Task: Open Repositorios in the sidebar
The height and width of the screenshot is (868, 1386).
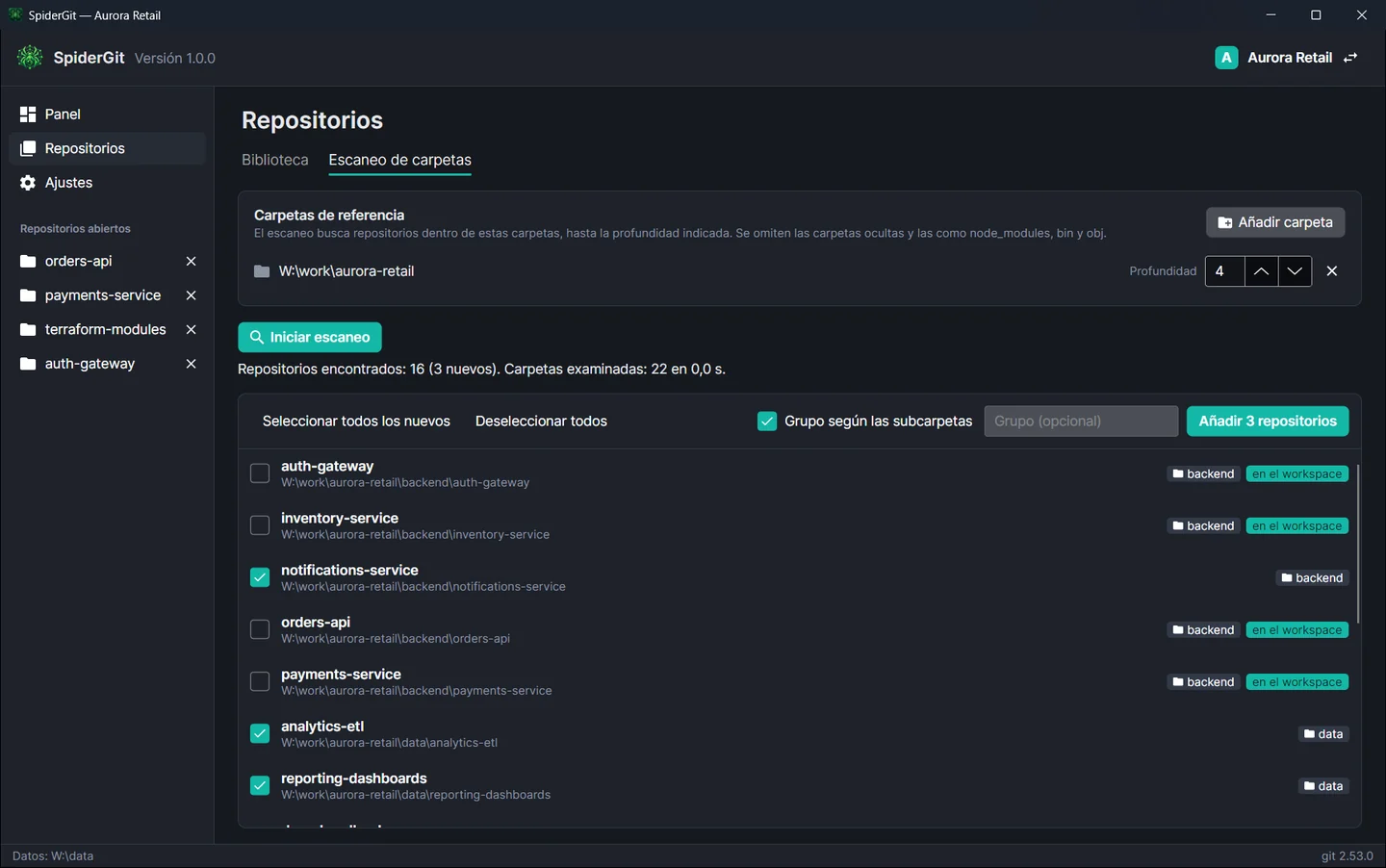Action: click(107, 148)
